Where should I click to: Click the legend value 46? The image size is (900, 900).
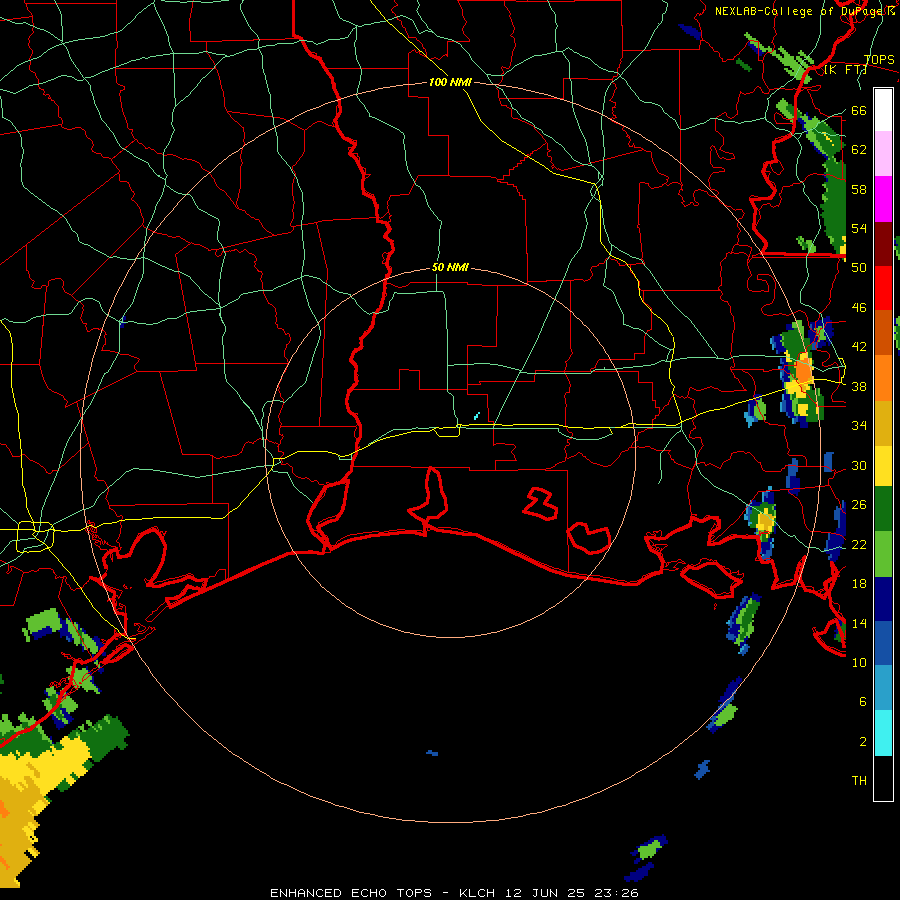tap(859, 308)
